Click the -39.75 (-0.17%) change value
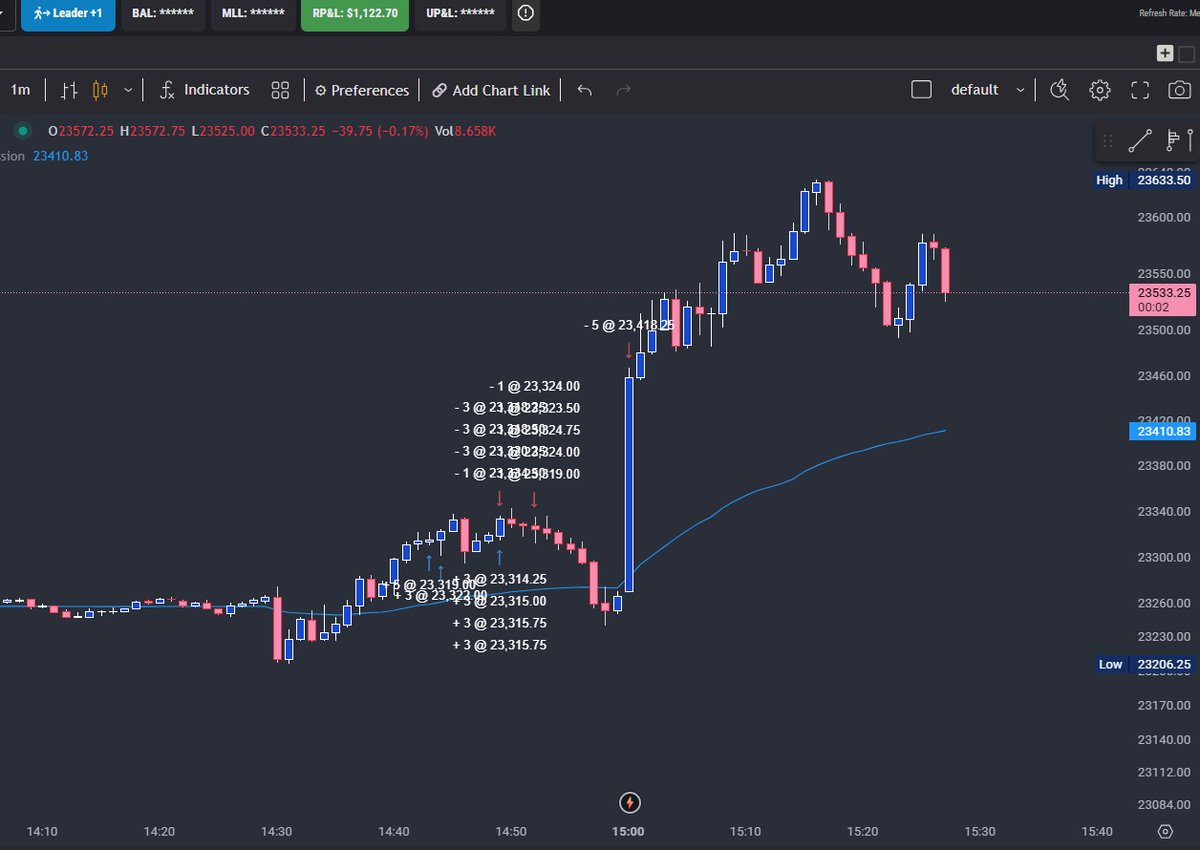The height and width of the screenshot is (850, 1200). click(382, 131)
